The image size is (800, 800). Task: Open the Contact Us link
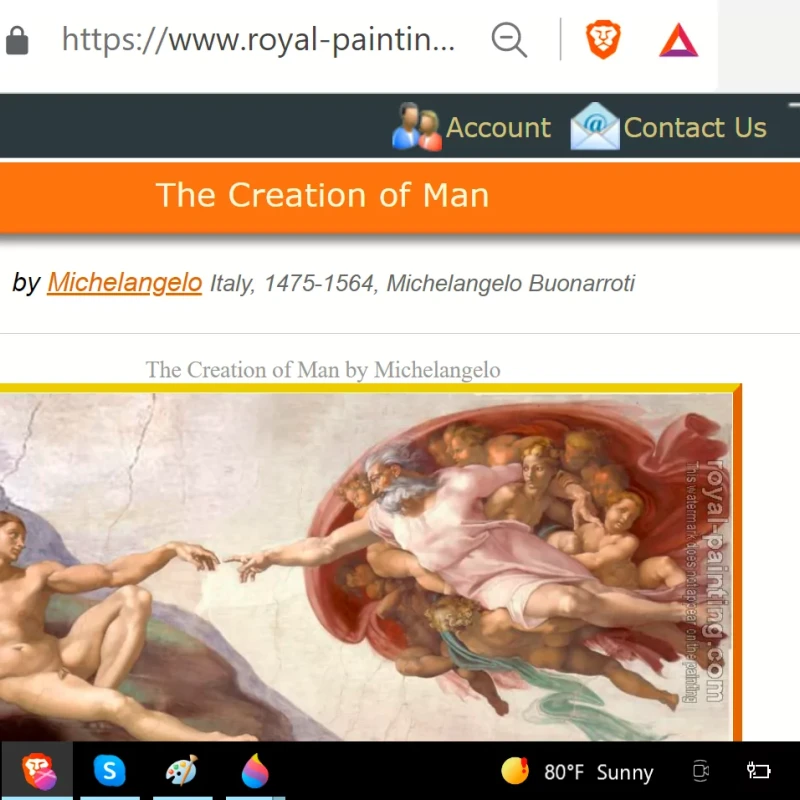695,128
